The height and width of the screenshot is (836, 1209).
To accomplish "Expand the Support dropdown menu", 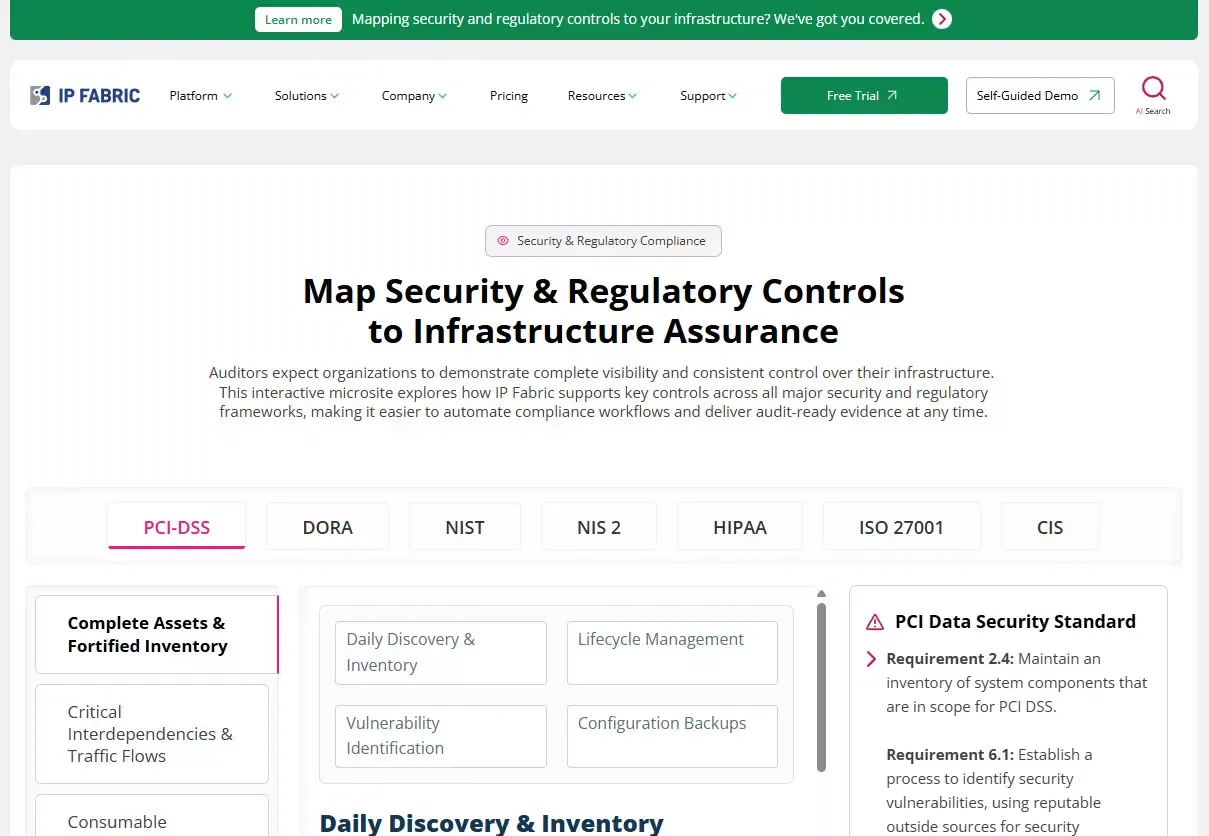I will [708, 96].
